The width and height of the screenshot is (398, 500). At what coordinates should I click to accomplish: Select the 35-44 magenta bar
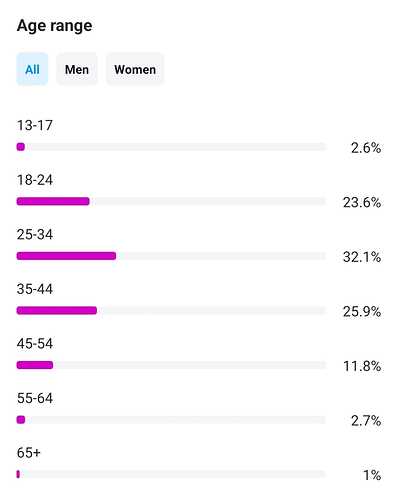pos(57,311)
